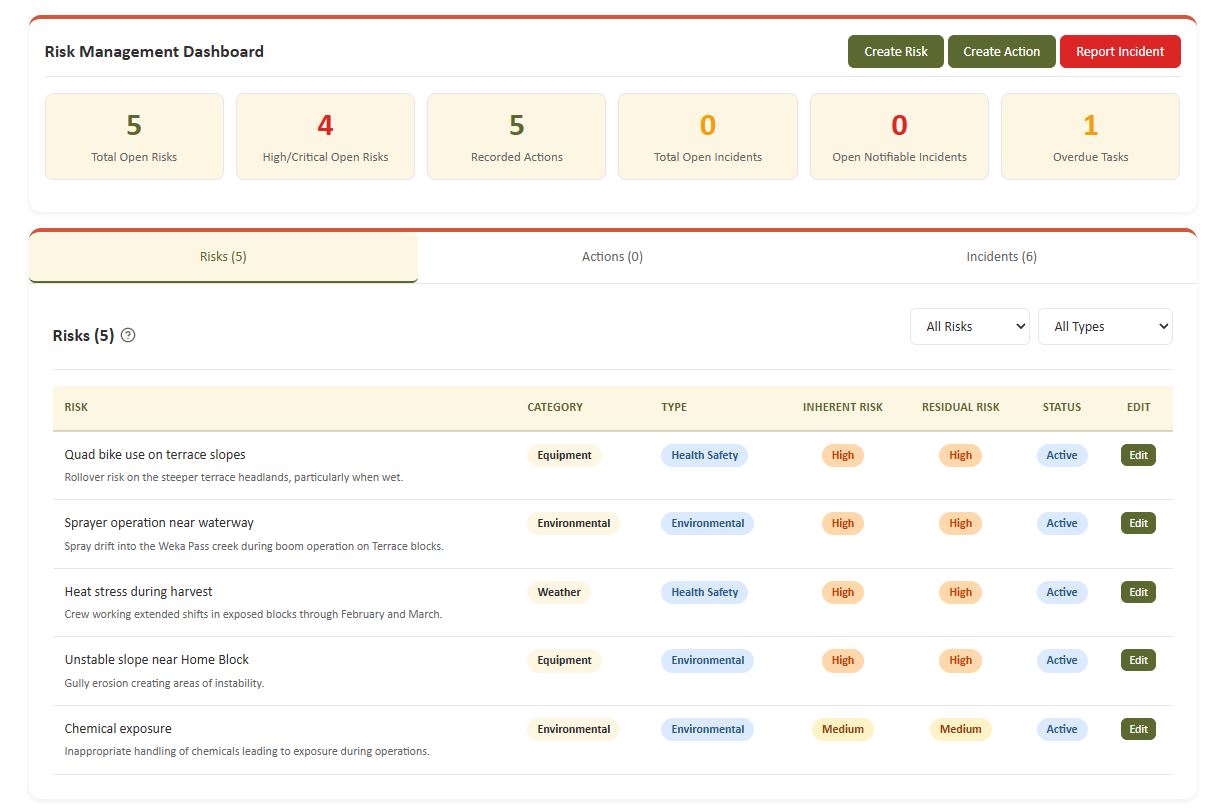This screenshot has width=1215, height=810.
Task: Click Environmental category tag on Chemical exposure row
Action: click(573, 729)
